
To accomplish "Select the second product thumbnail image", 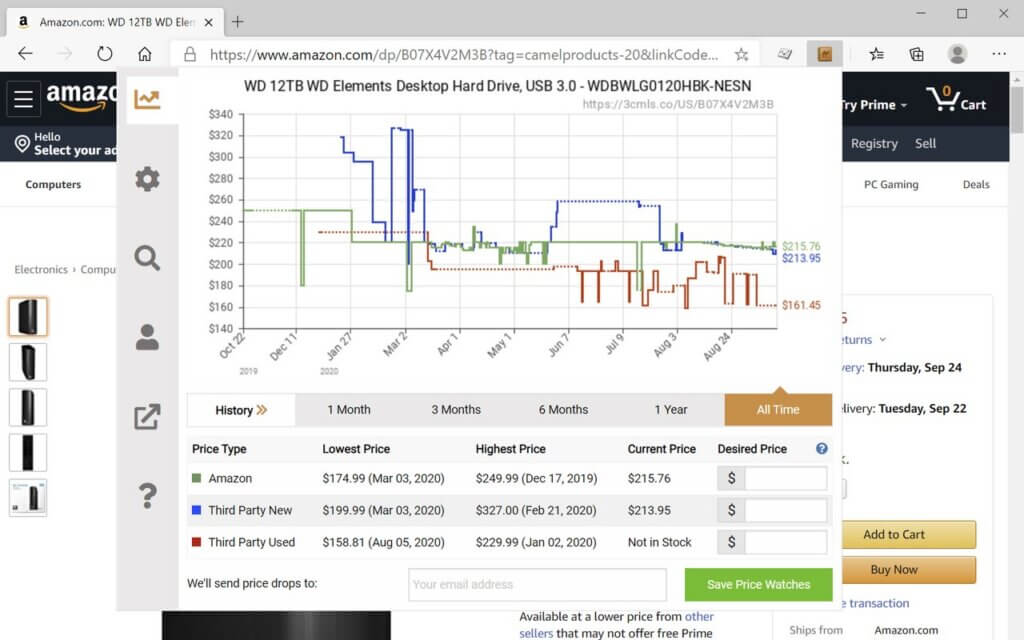I will tap(28, 362).
